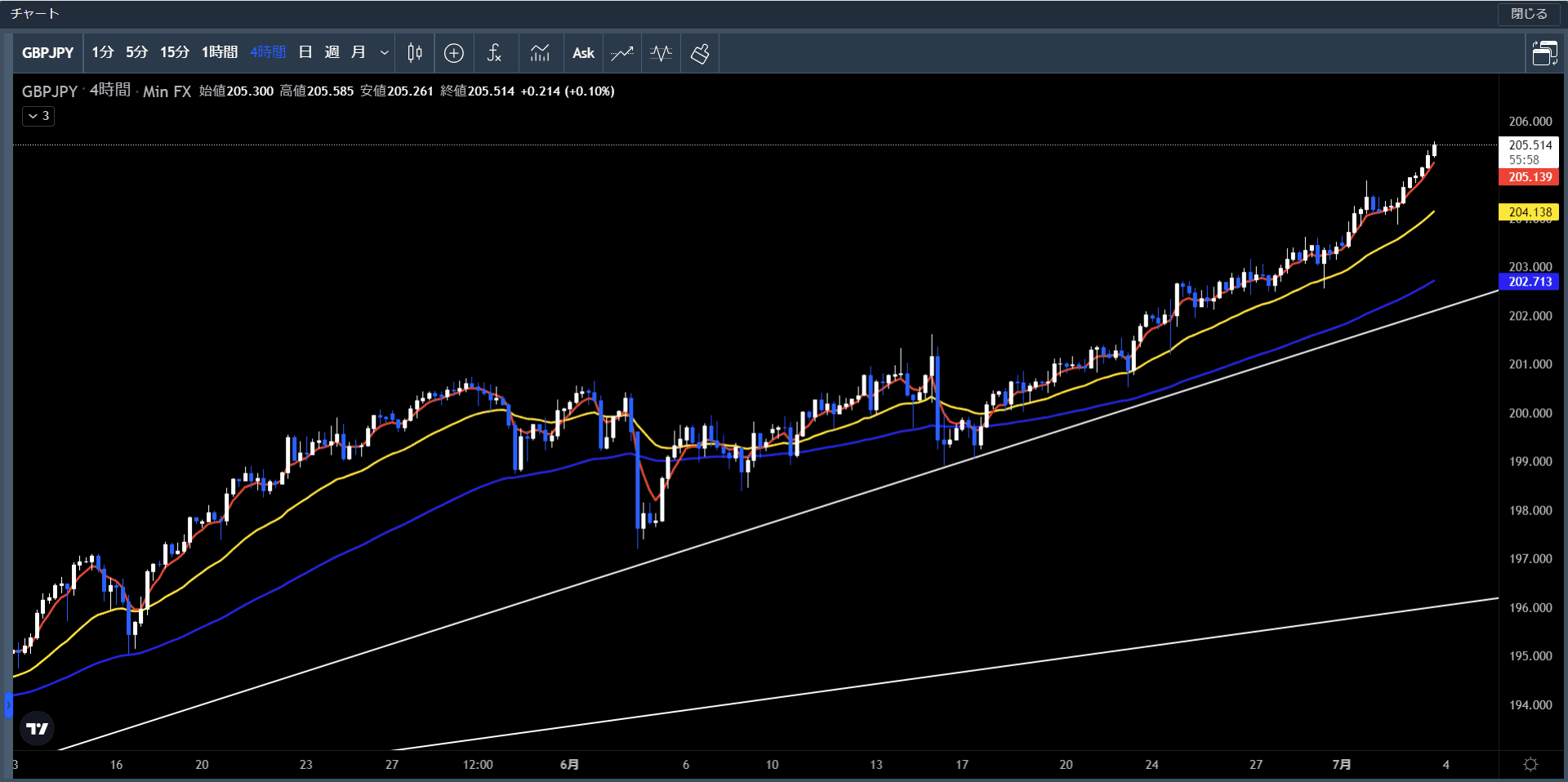1568x782 pixels.
Task: Switch to the monthly 月 timeframe
Action: 358,52
